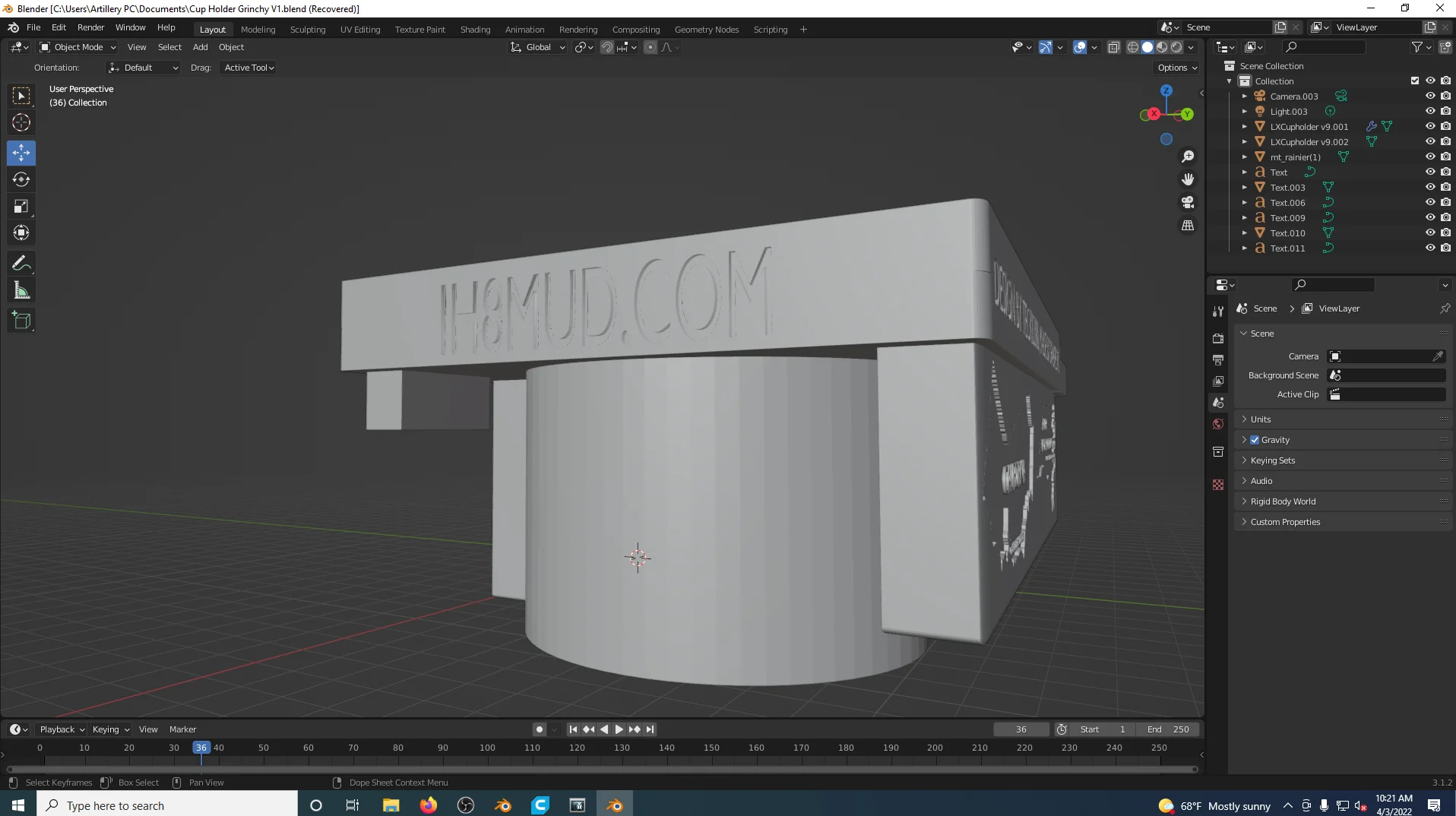Uncheck the Gravity checkbox
Image resolution: width=1456 pixels, height=816 pixels.
1255,440
